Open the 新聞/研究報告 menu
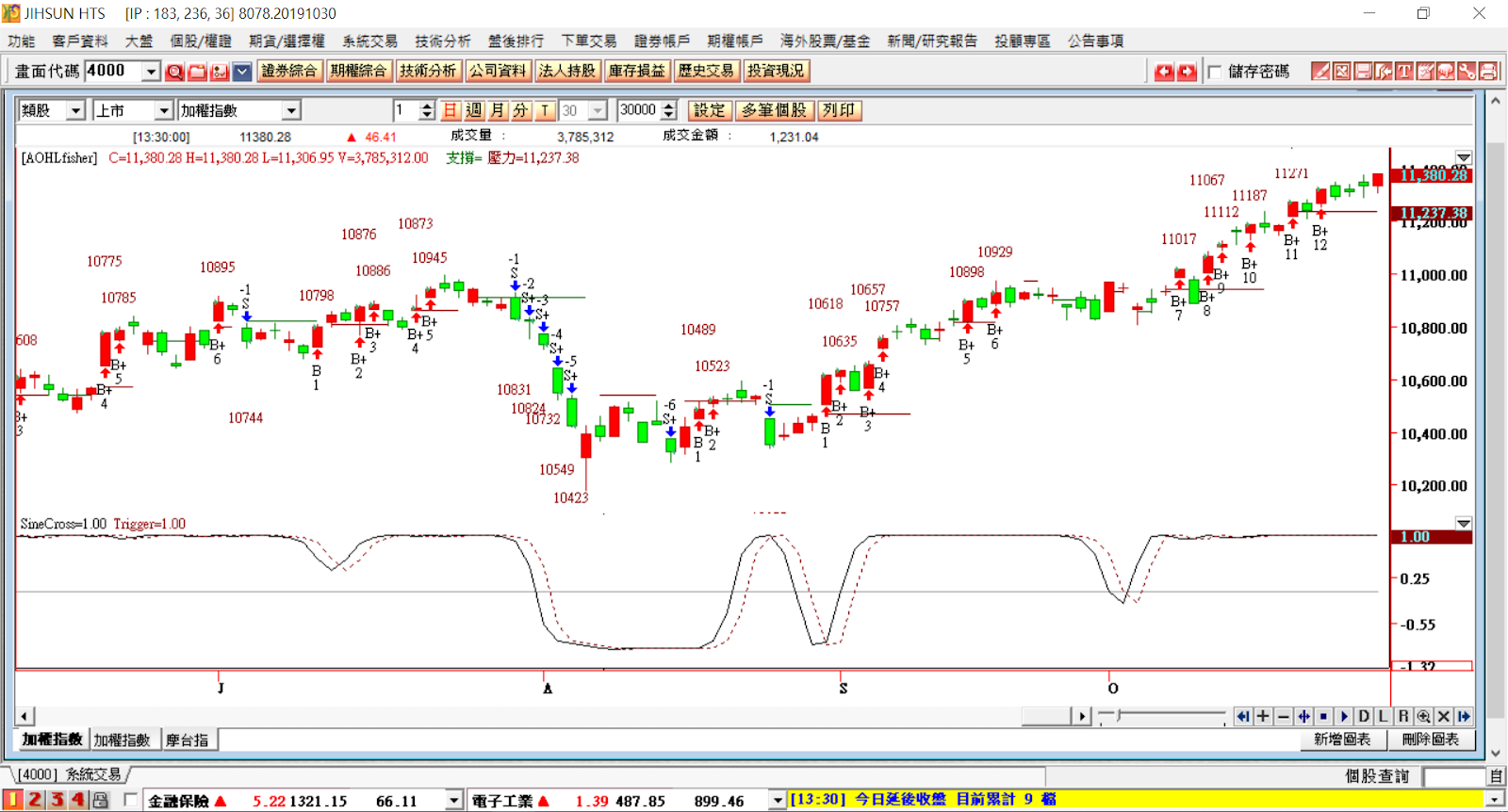 click(932, 41)
